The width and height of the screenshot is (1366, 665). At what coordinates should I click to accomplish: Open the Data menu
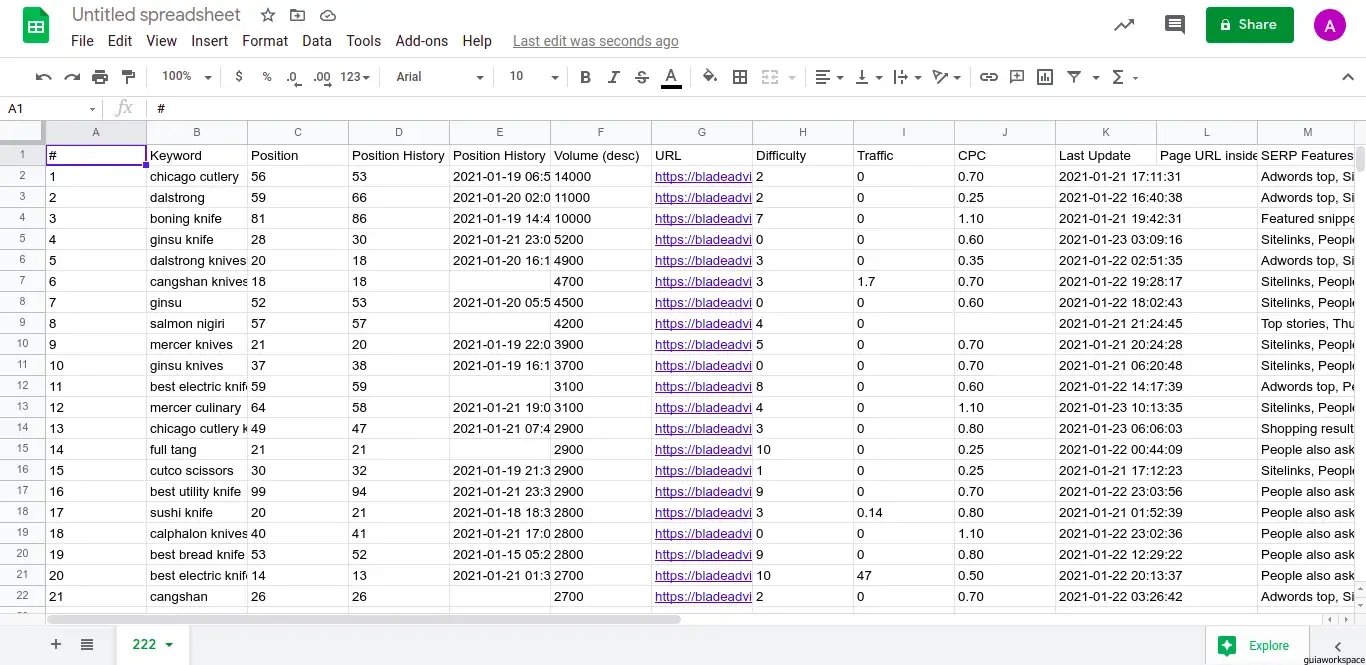tap(317, 41)
